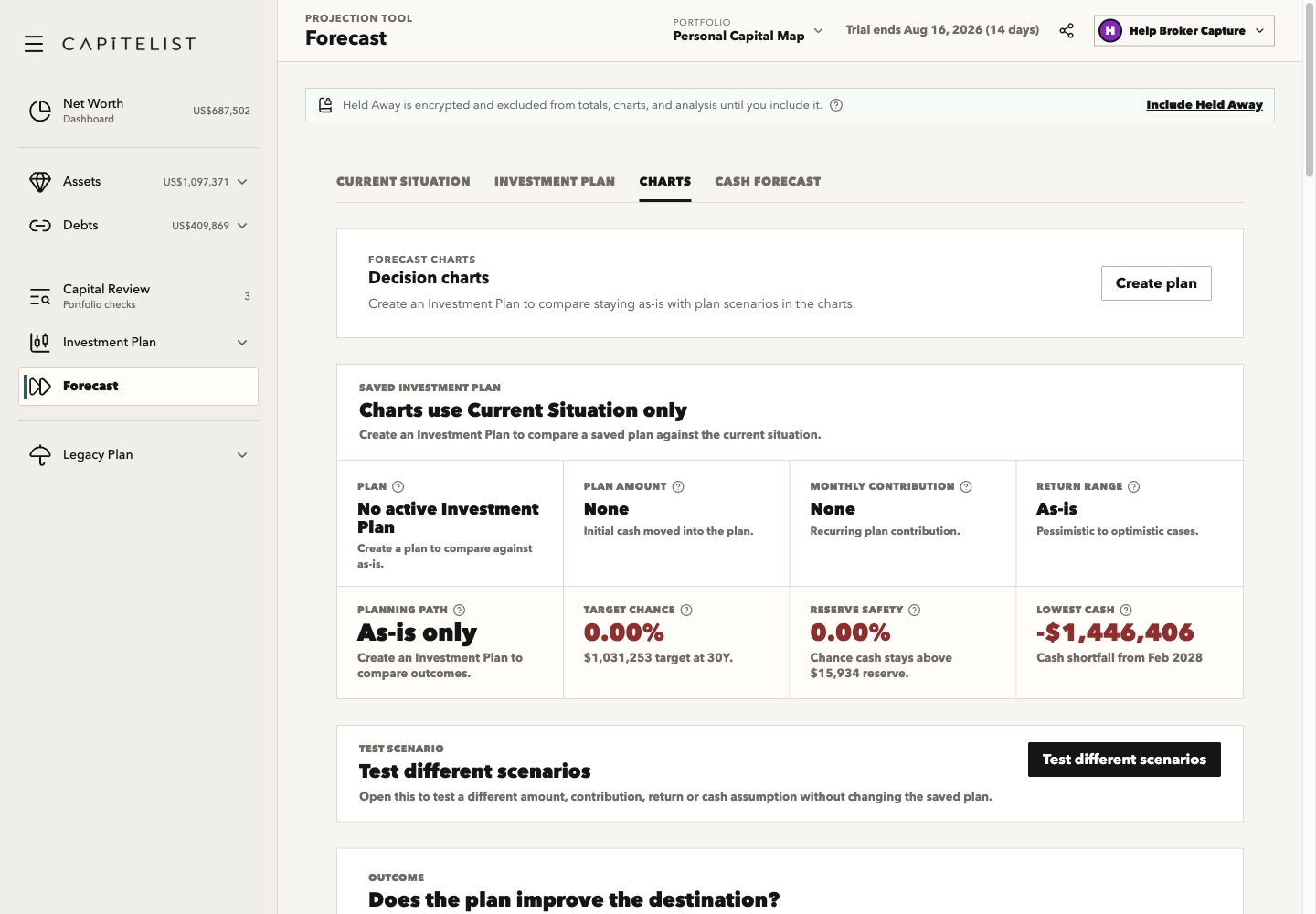Image resolution: width=1316 pixels, height=914 pixels.
Task: Click the Assets diamond icon
Action: [40, 182]
